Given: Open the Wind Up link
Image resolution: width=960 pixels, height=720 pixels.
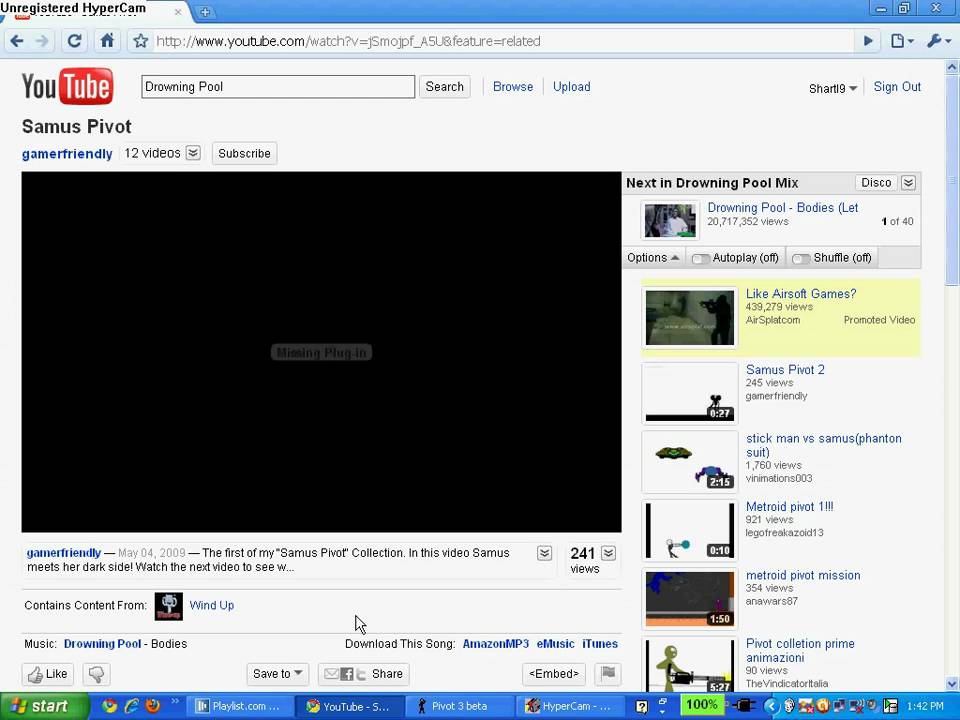Looking at the screenshot, I should (212, 606).
